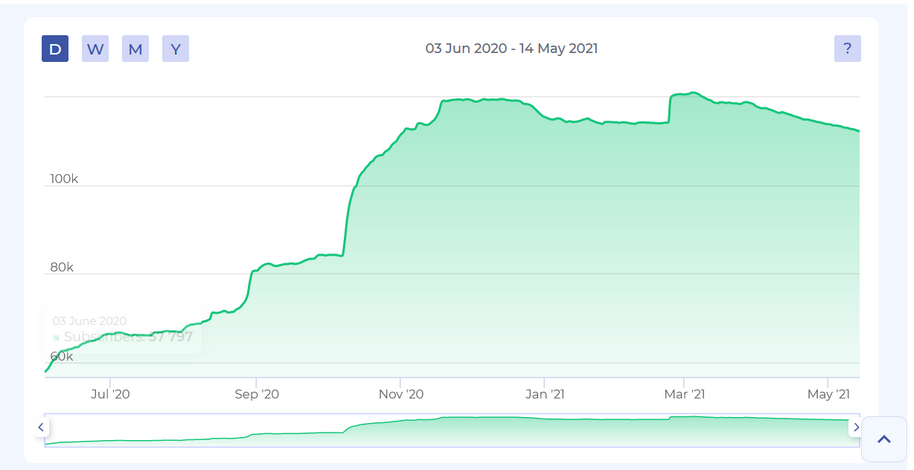The height and width of the screenshot is (470, 914).
Task: Click the 100k y-axis label
Action: 64,179
